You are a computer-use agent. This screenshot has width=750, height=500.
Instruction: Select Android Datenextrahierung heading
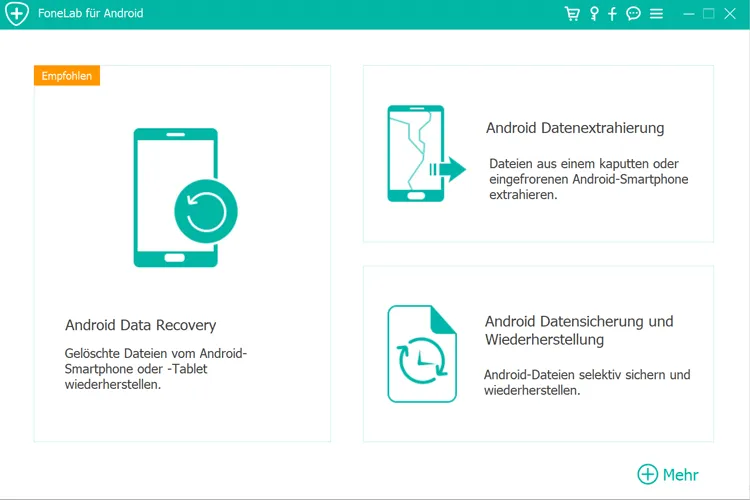pyautogui.click(x=575, y=128)
